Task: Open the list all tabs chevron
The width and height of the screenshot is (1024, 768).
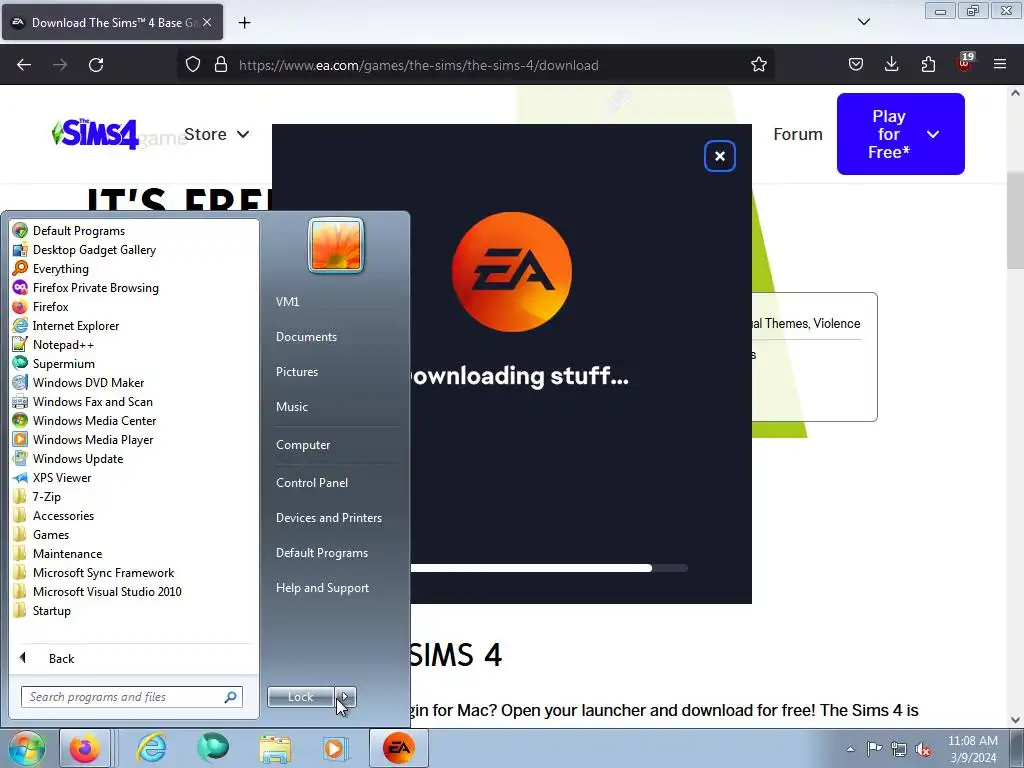Action: [863, 22]
